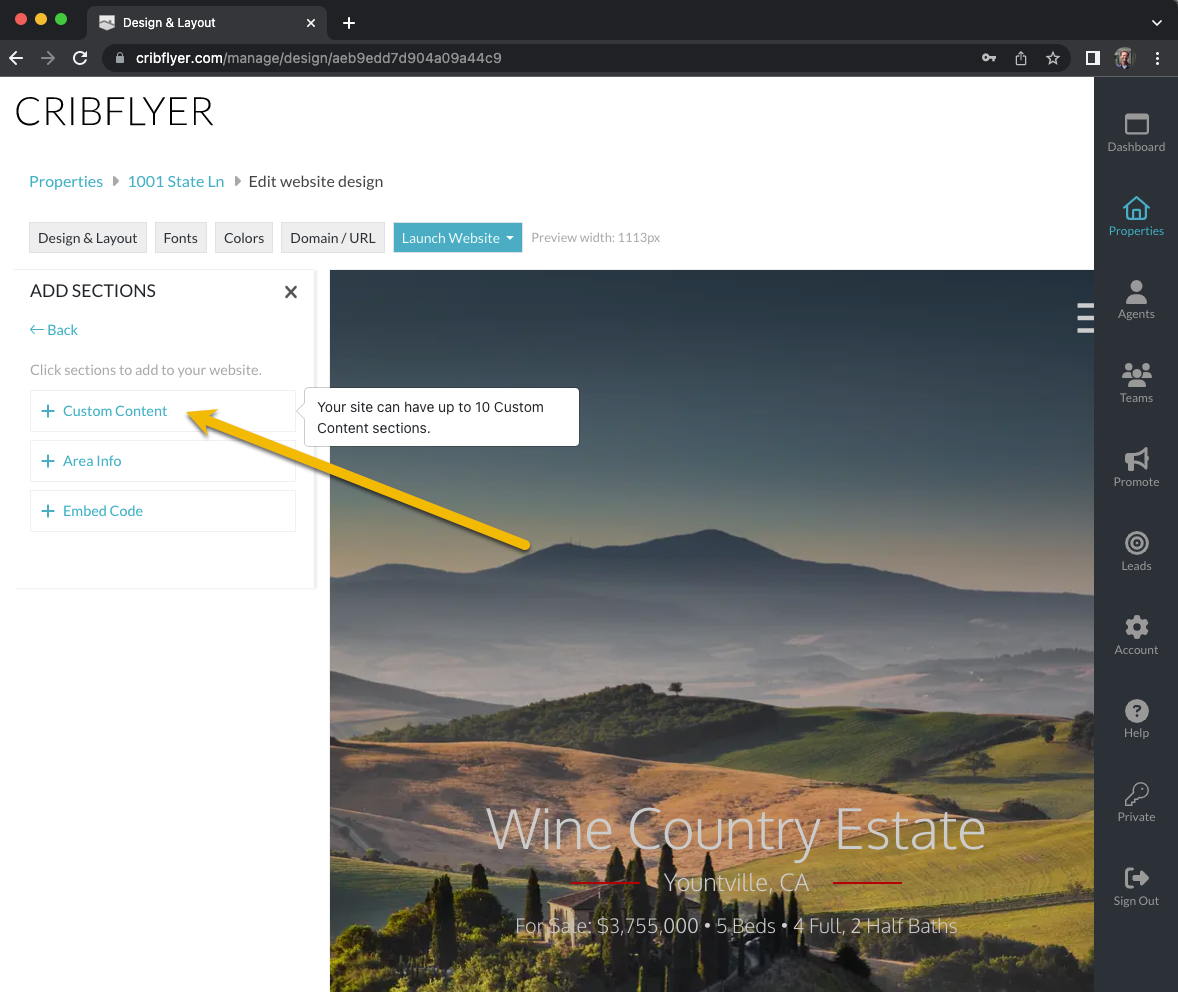Click the CRIBFLYER logo
Image resolution: width=1178 pixels, height=992 pixels.
coord(114,112)
